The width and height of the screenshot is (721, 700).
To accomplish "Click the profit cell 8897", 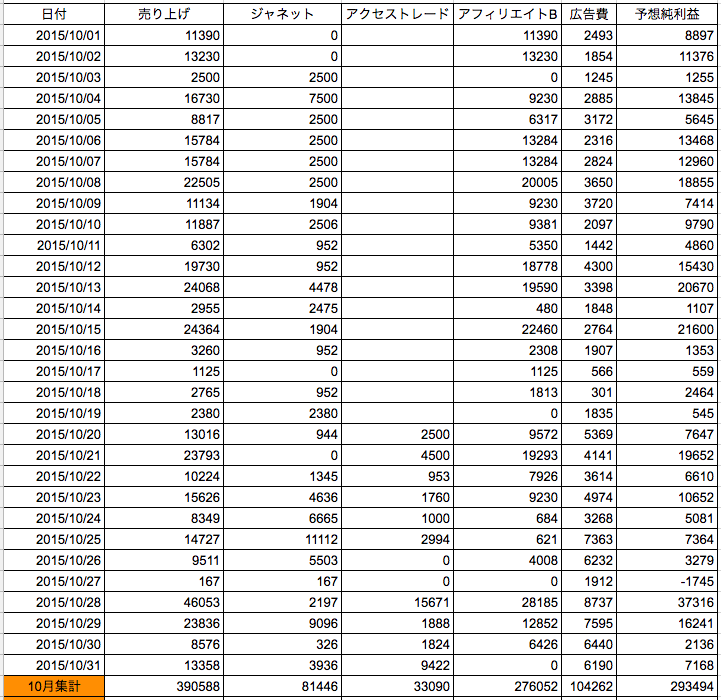I will click(x=667, y=35).
